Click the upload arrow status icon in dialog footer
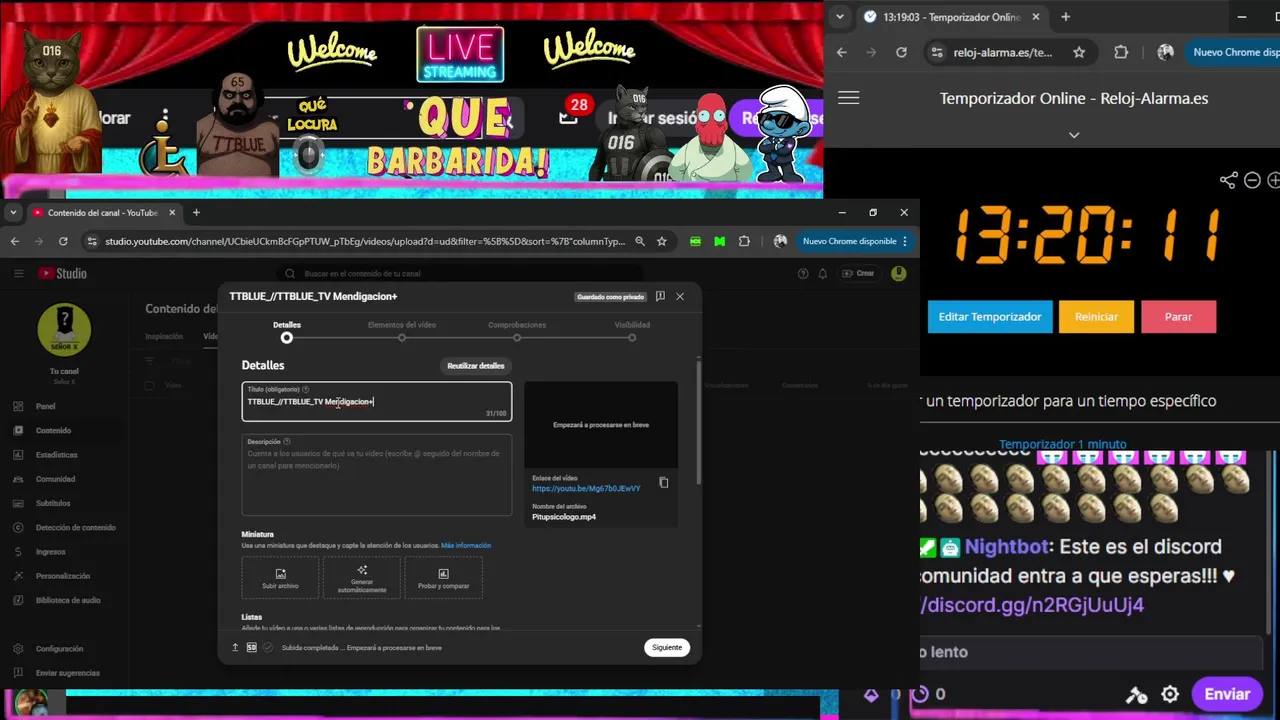 235,647
